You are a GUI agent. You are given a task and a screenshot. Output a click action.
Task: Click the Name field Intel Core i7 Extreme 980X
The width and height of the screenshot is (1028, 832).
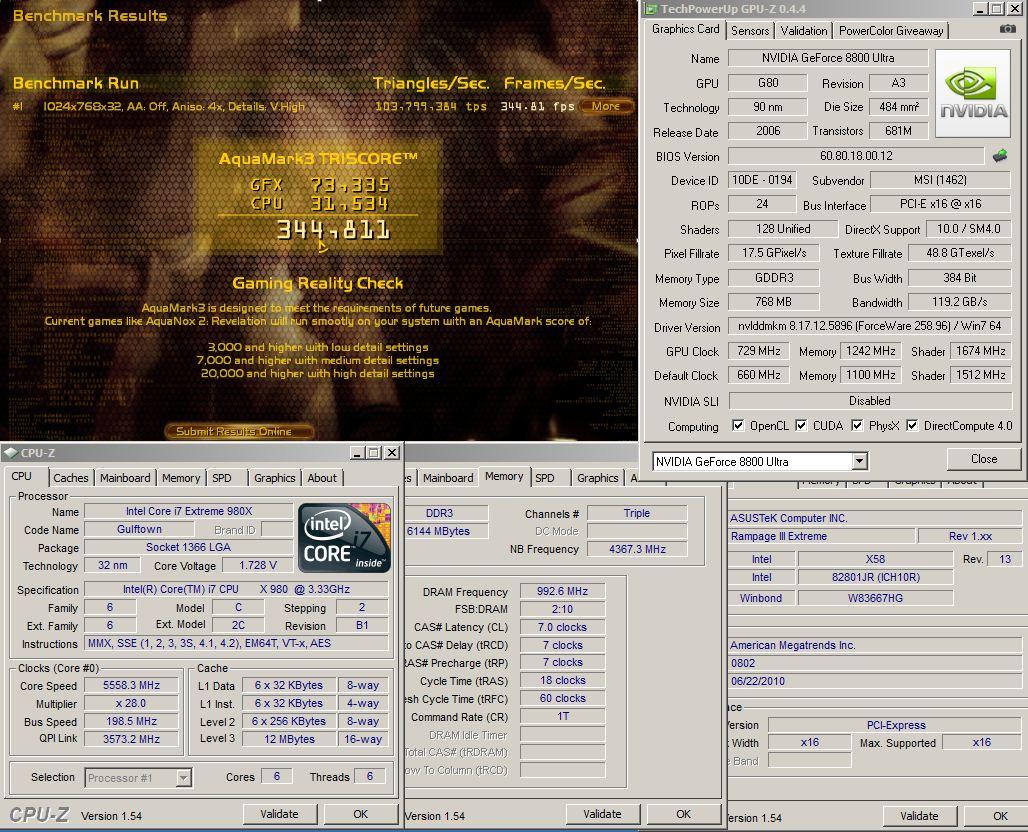189,511
